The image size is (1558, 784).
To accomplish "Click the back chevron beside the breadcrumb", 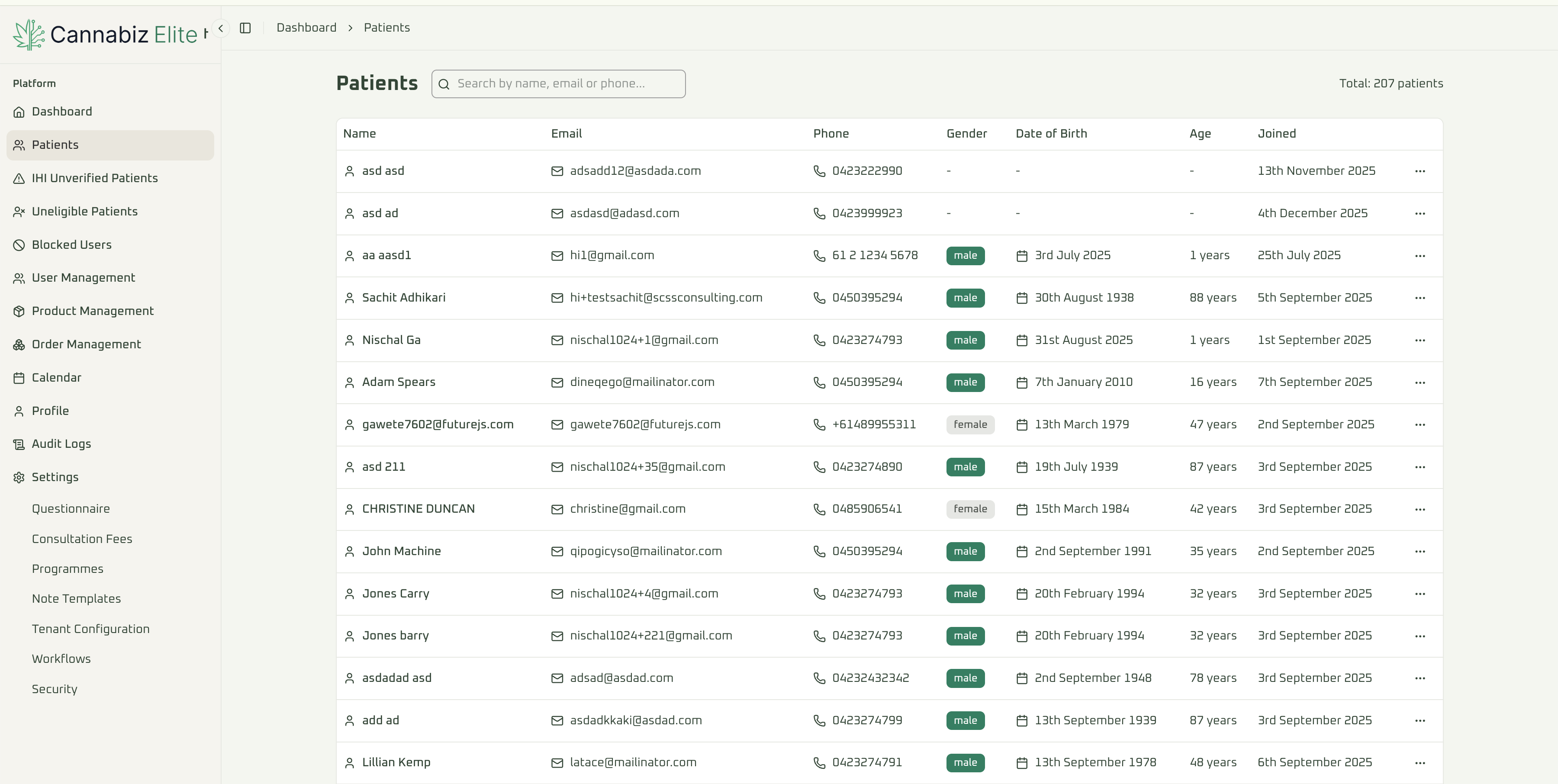I will 220,28.
